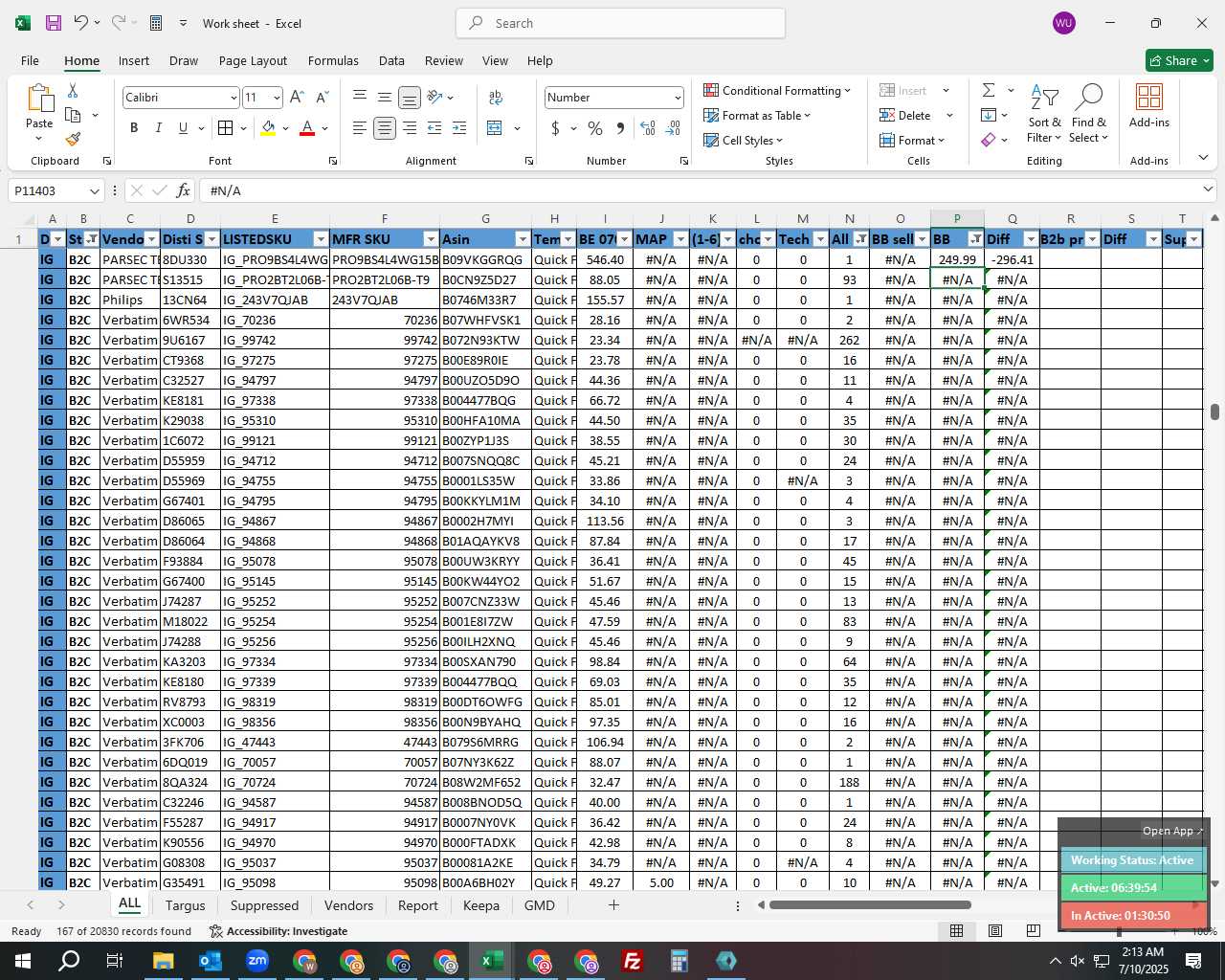Increase the indent level
The image size is (1225, 980).
pyautogui.click(x=459, y=128)
